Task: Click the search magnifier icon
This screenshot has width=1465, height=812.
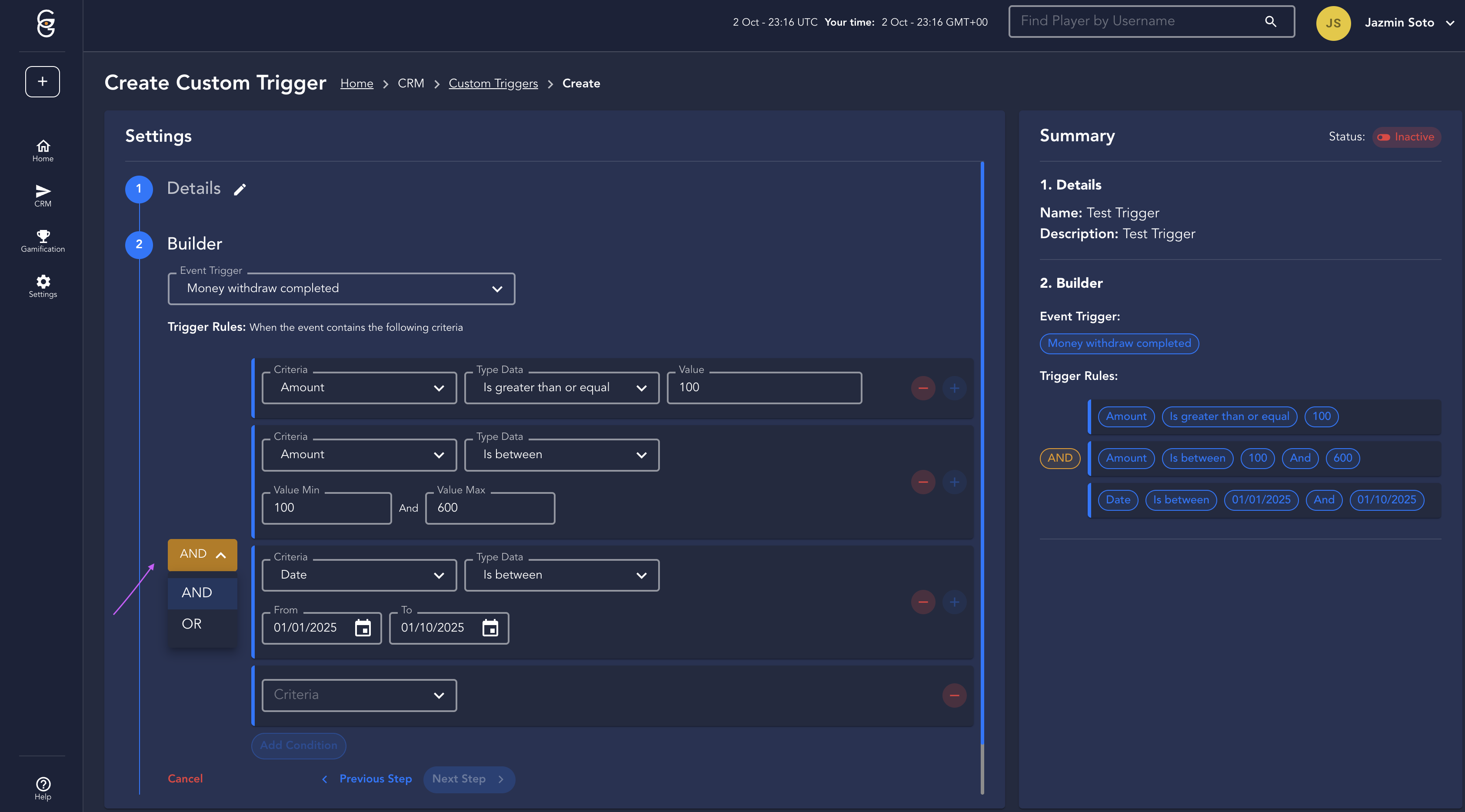Action: tap(1270, 22)
